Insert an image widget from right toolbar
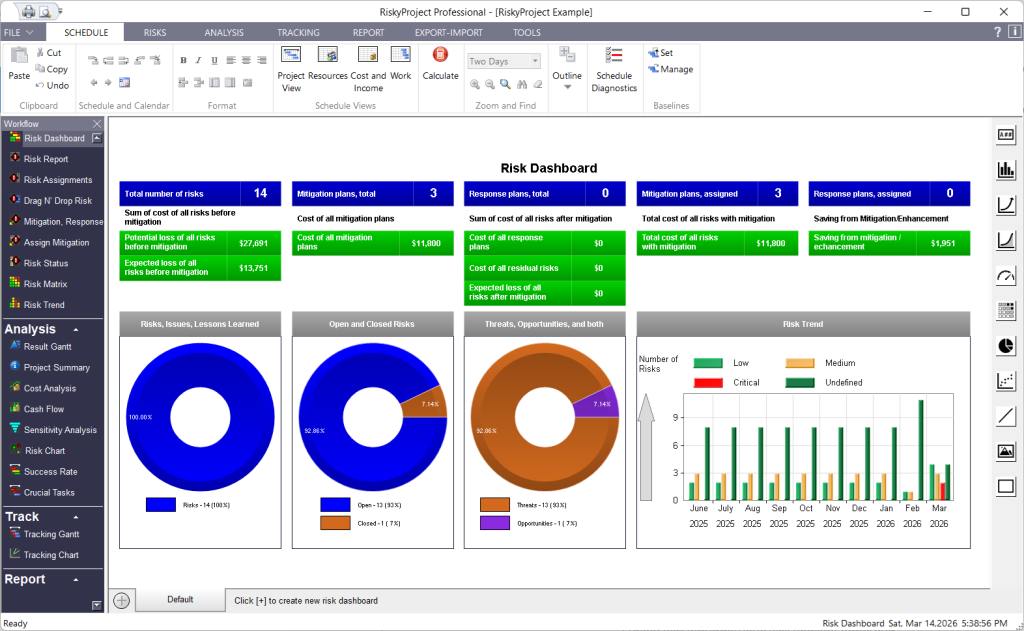Image resolution: width=1024 pixels, height=631 pixels. pyautogui.click(x=1006, y=451)
